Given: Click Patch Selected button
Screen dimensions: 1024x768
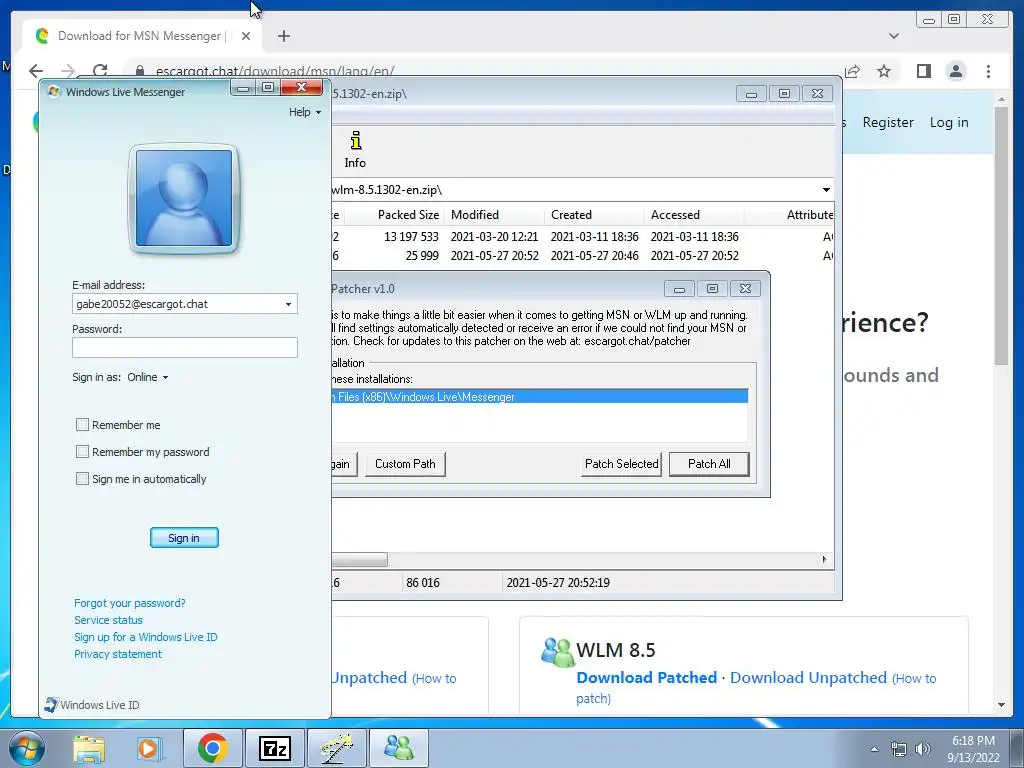Looking at the screenshot, I should [622, 464].
